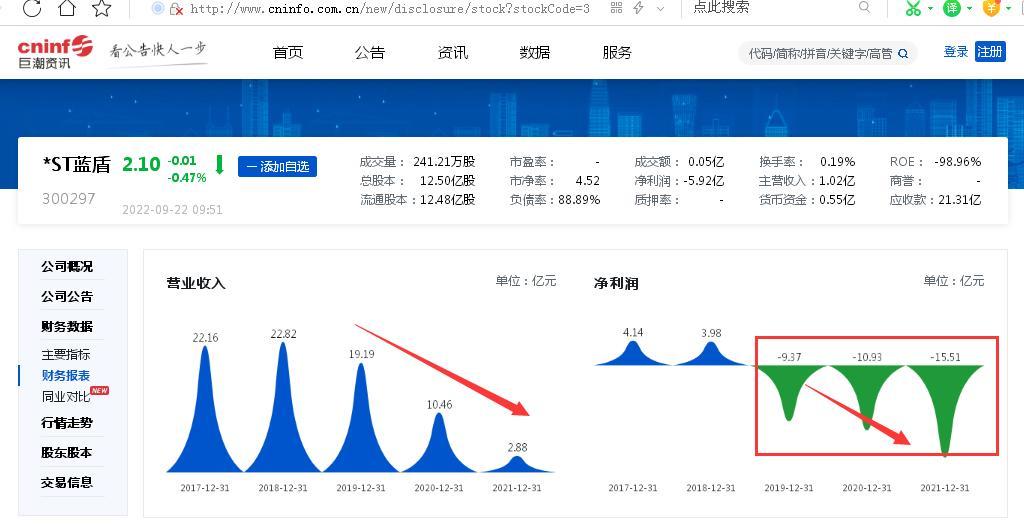Viewport: 1024px width, 529px height.
Task: Select 财务报表 sub-item
Action: [x=66, y=376]
